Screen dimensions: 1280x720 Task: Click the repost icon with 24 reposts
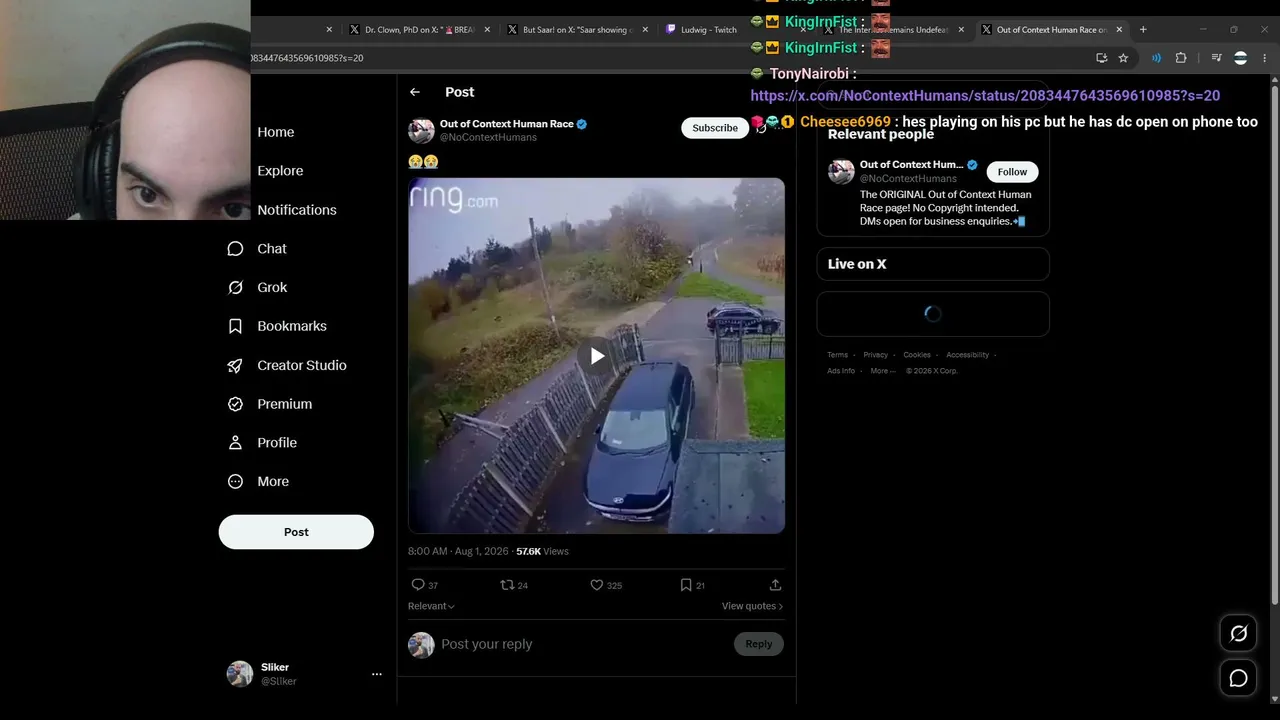click(x=507, y=585)
